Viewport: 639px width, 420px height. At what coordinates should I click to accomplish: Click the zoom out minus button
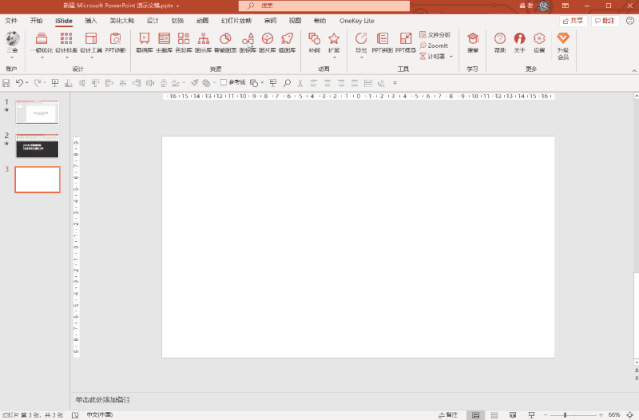tap(546, 415)
